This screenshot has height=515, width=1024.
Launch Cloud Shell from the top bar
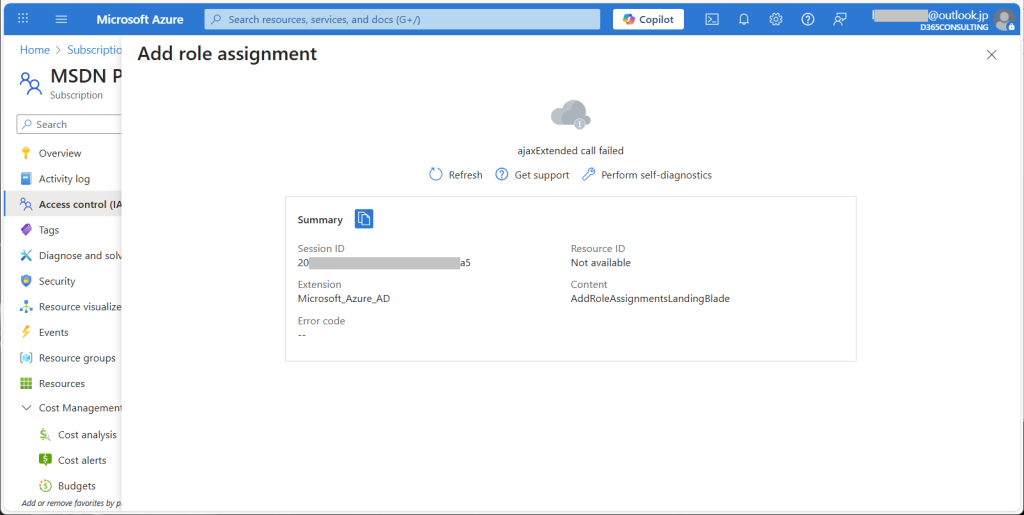(712, 19)
